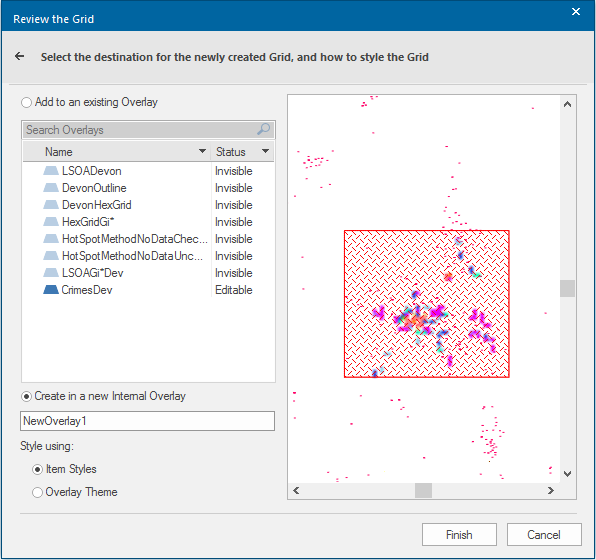
Task: Click the Cancel button
Action: (x=544, y=535)
